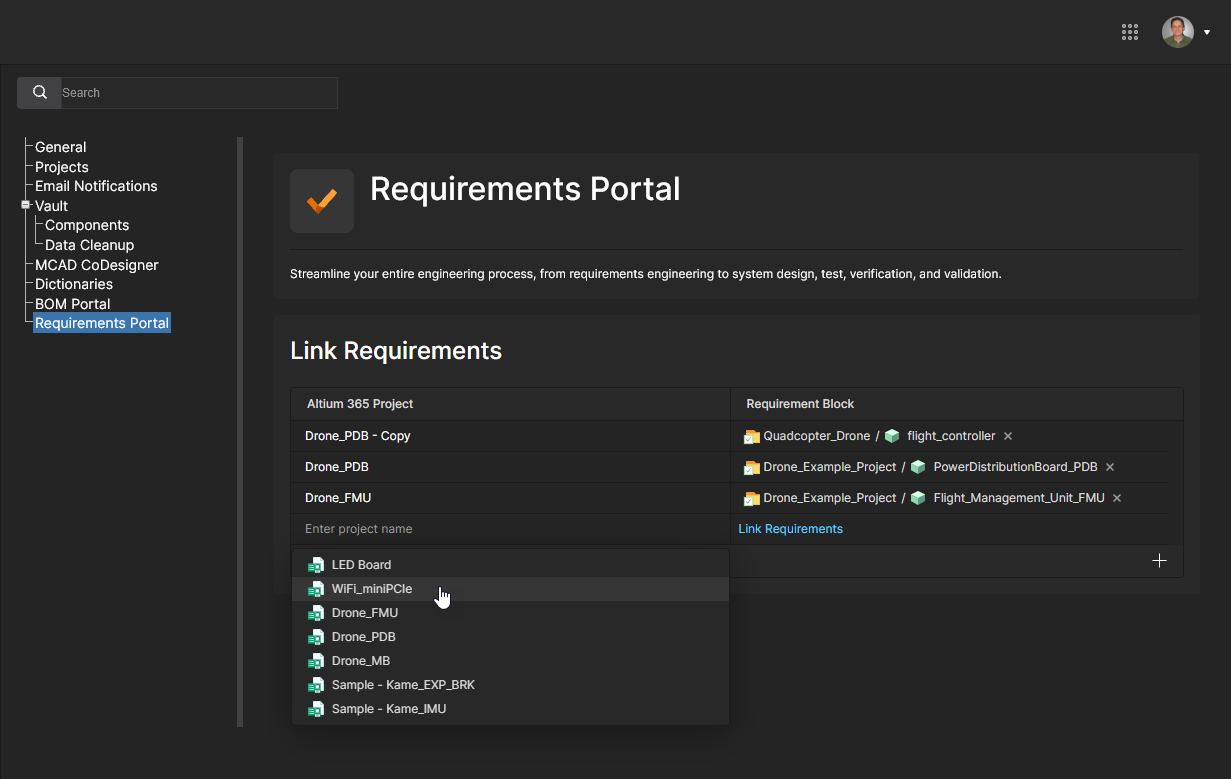
Task: Click the plus icon to add row
Action: 1159,561
